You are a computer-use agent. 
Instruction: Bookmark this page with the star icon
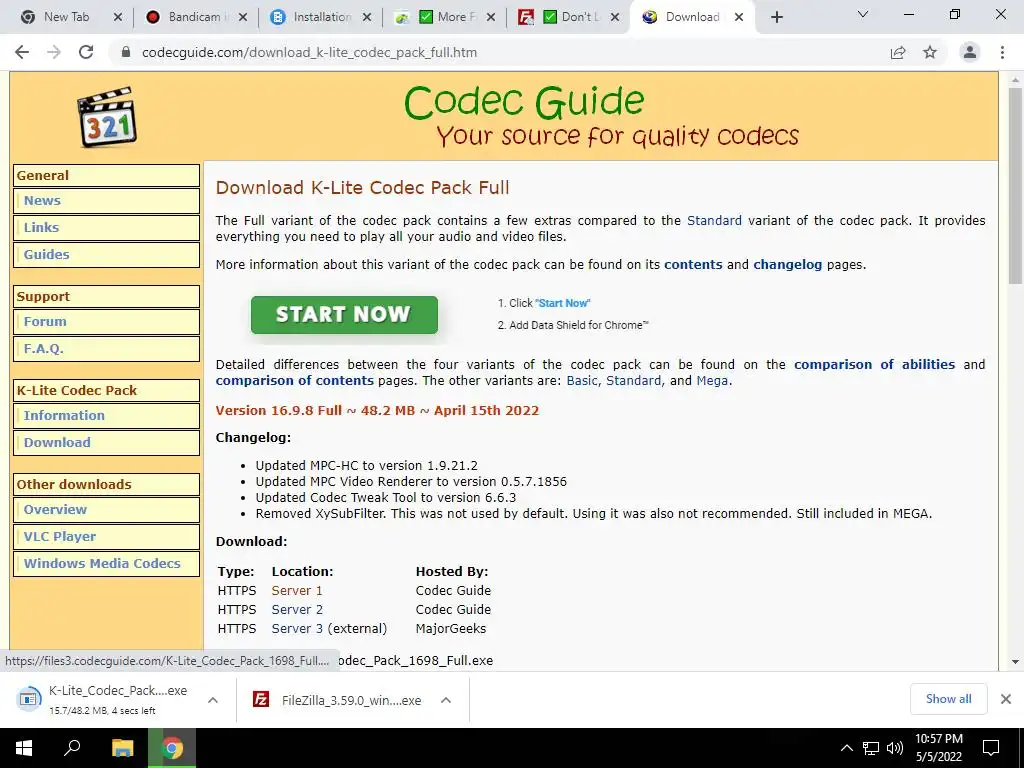(x=930, y=52)
